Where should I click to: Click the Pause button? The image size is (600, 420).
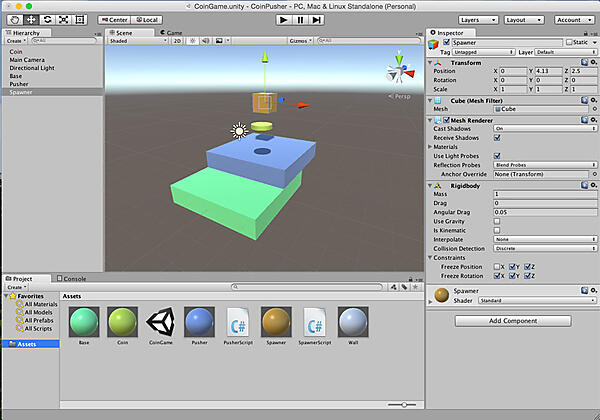[300, 19]
